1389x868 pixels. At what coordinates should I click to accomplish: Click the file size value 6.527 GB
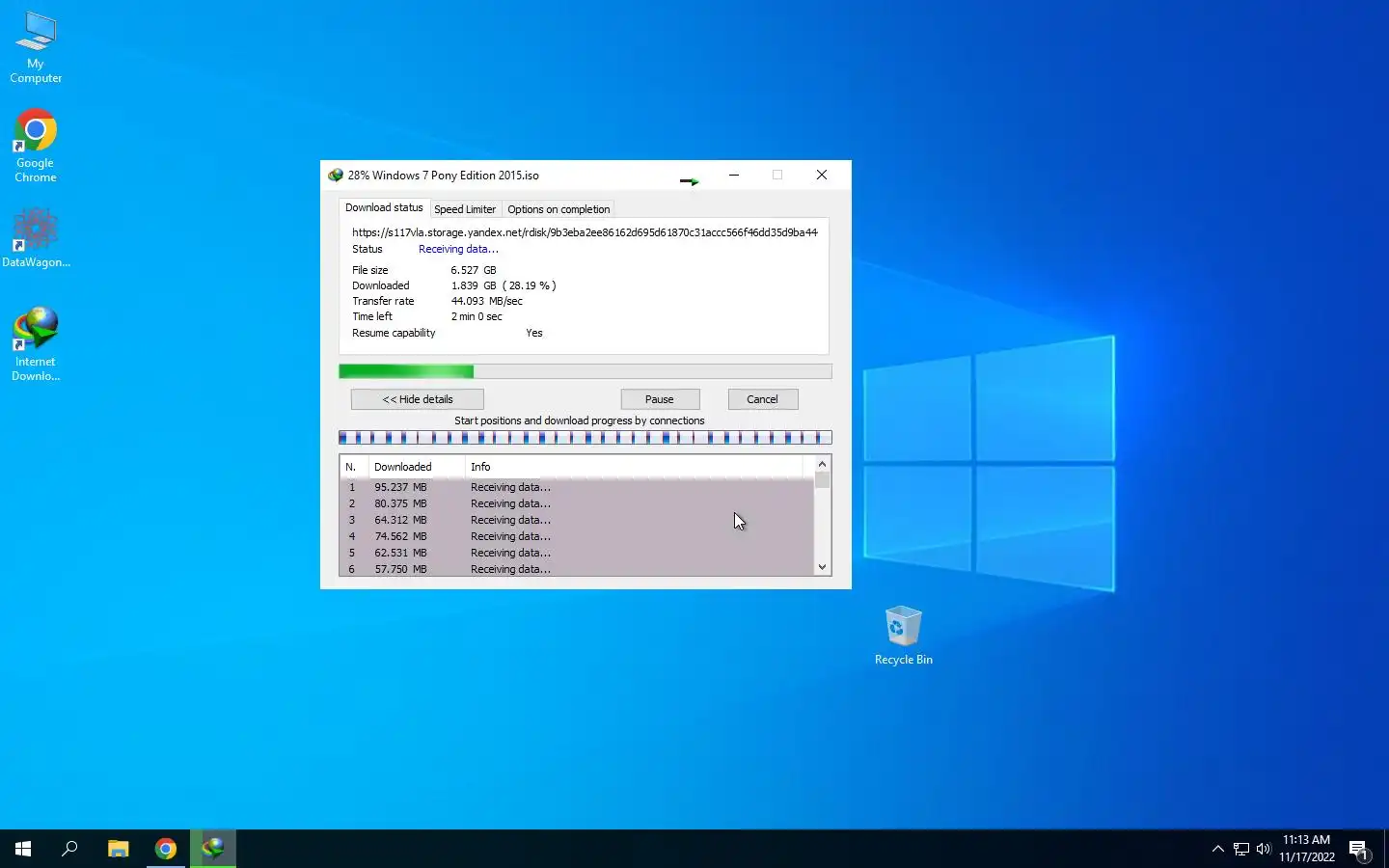point(474,271)
